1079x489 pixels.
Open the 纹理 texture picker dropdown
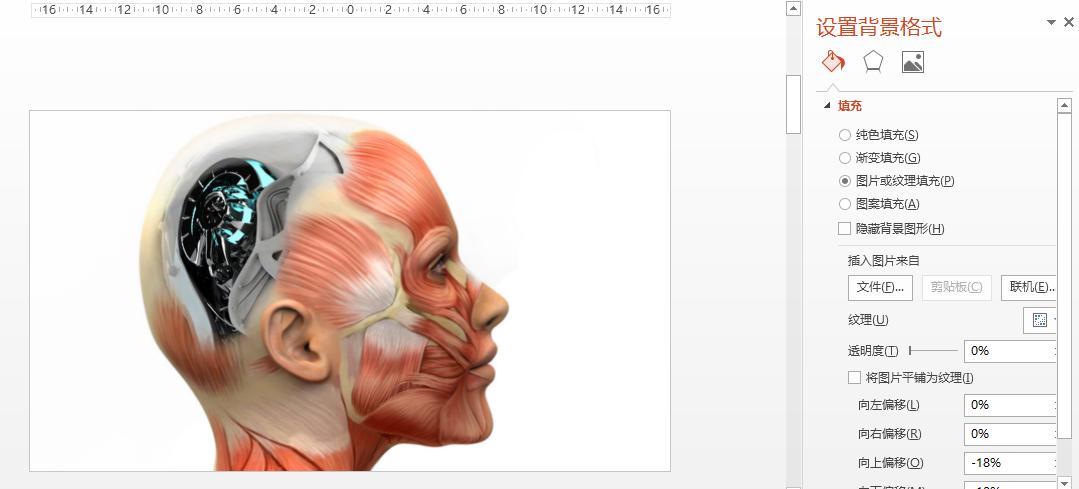(x=1040, y=320)
